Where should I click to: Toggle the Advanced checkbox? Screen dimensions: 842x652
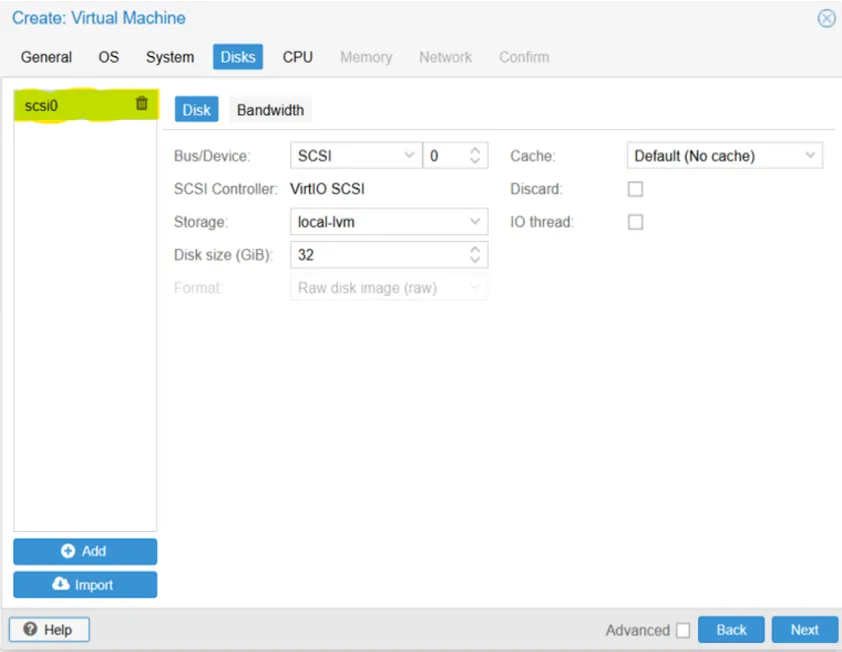pos(683,630)
